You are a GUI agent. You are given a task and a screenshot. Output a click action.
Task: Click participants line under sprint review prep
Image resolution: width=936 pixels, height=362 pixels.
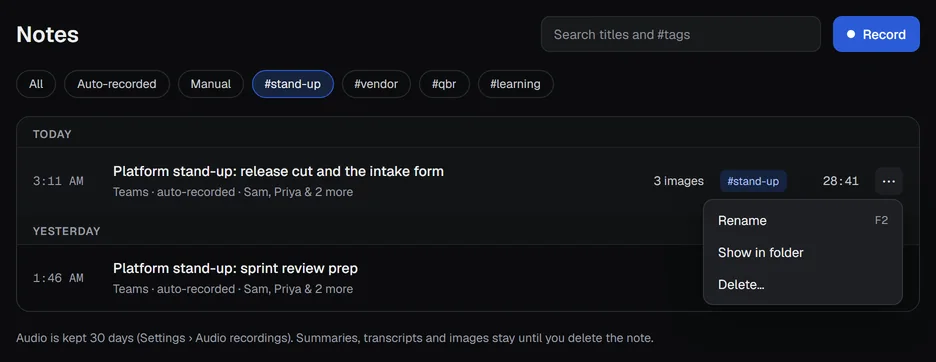click(x=233, y=289)
